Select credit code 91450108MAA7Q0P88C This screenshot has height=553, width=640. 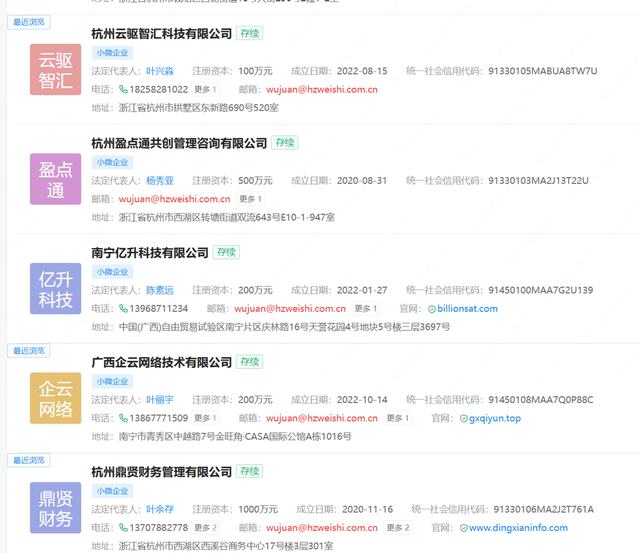click(x=541, y=400)
